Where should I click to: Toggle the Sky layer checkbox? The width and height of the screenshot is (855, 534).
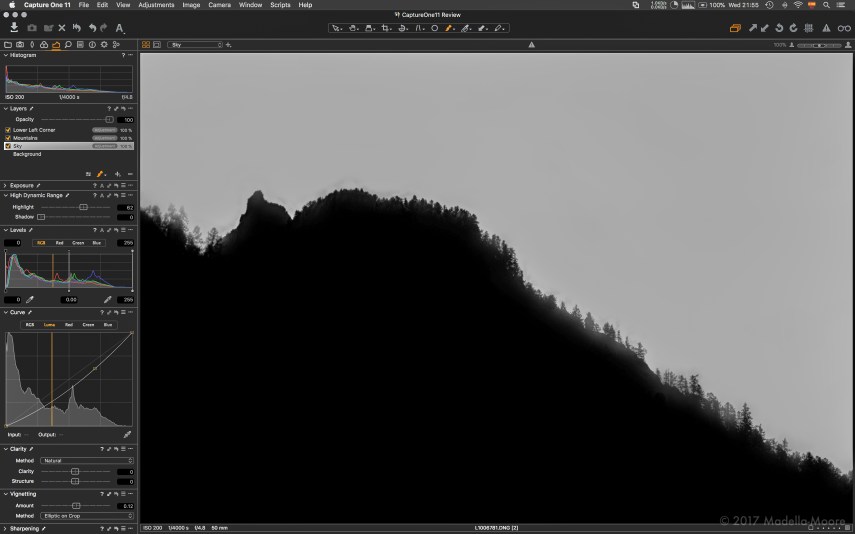(x=8, y=146)
